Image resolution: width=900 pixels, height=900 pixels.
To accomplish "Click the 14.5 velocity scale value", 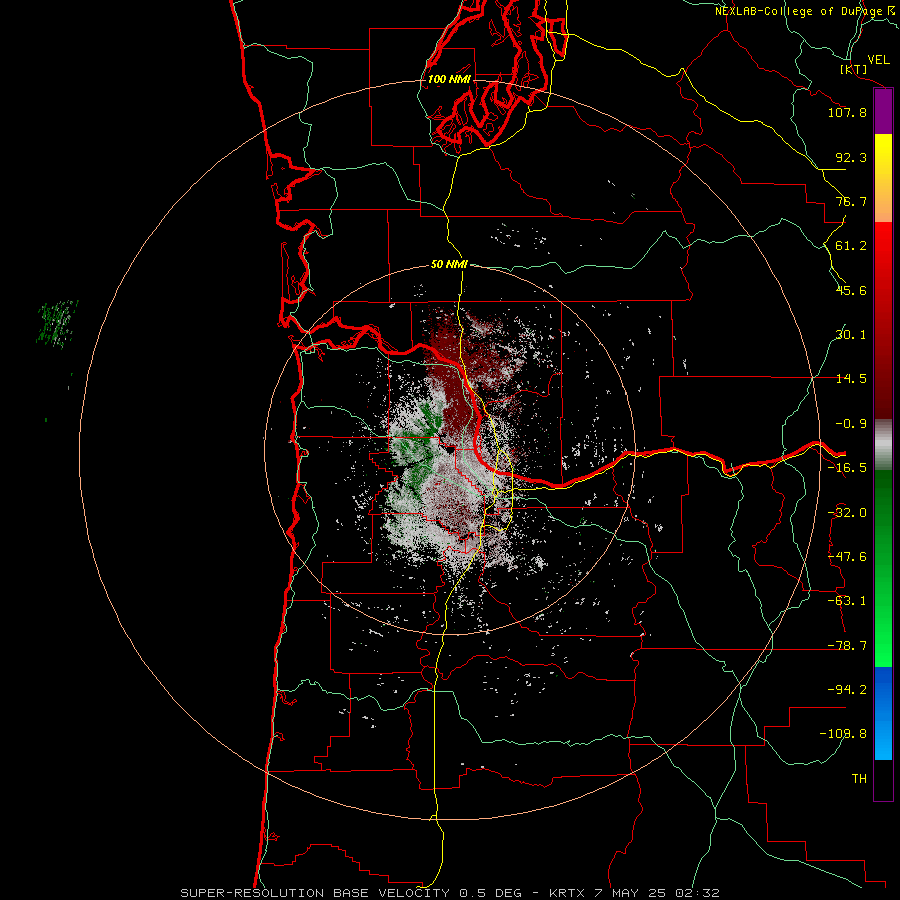I will 851,379.
